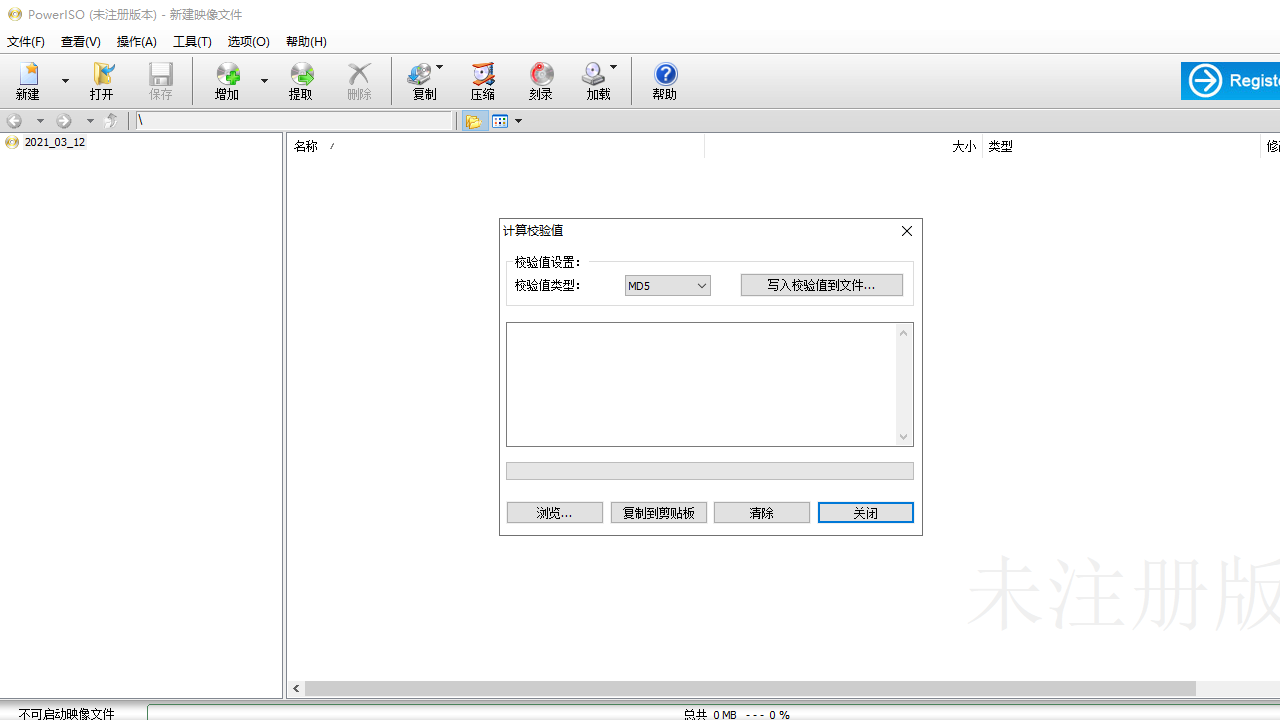The image size is (1280, 720).
Task: Open the dropdown arrow next to 增加
Action: coord(263,80)
